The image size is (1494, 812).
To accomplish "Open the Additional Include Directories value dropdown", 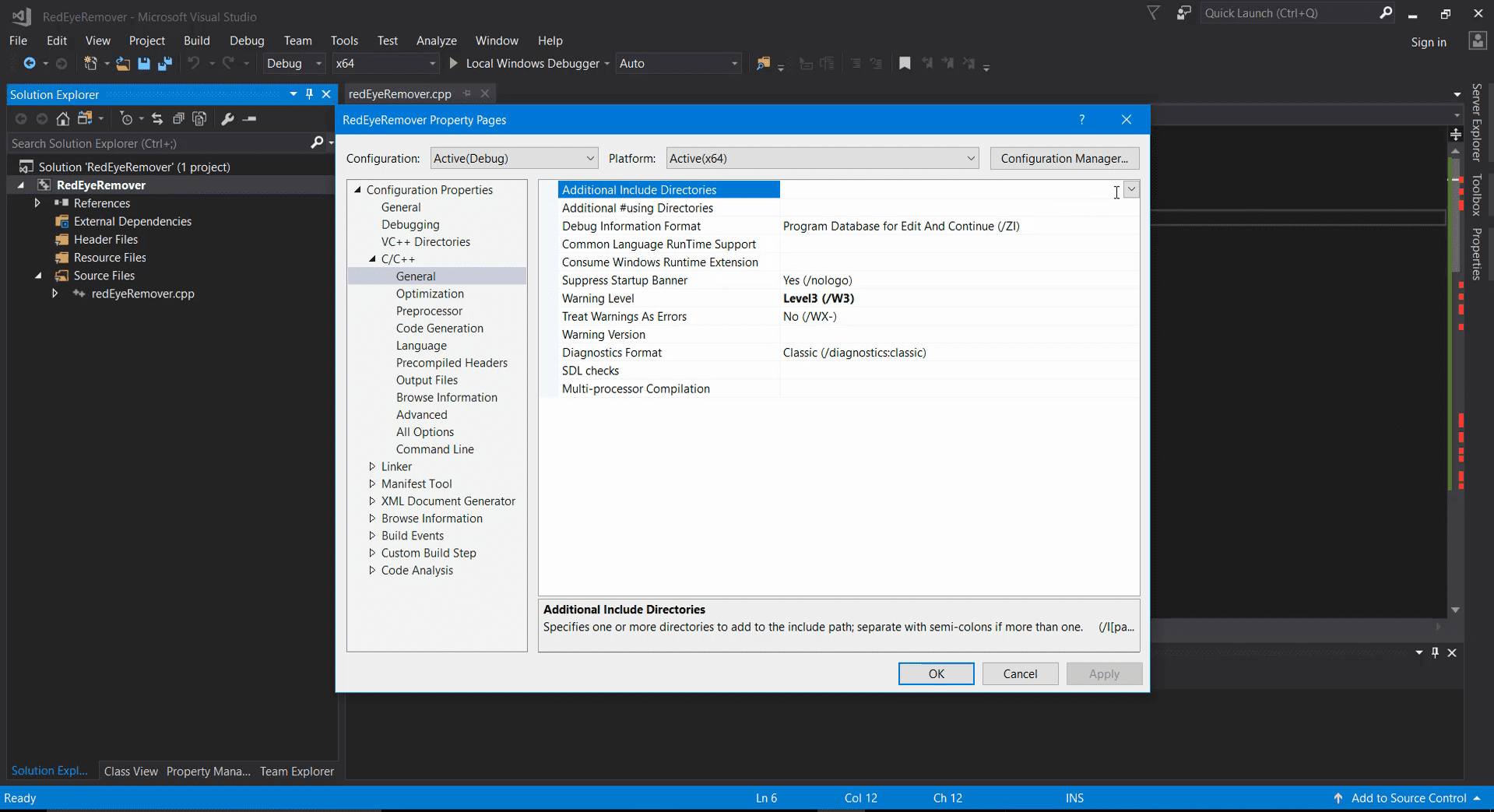I will tap(1131, 189).
